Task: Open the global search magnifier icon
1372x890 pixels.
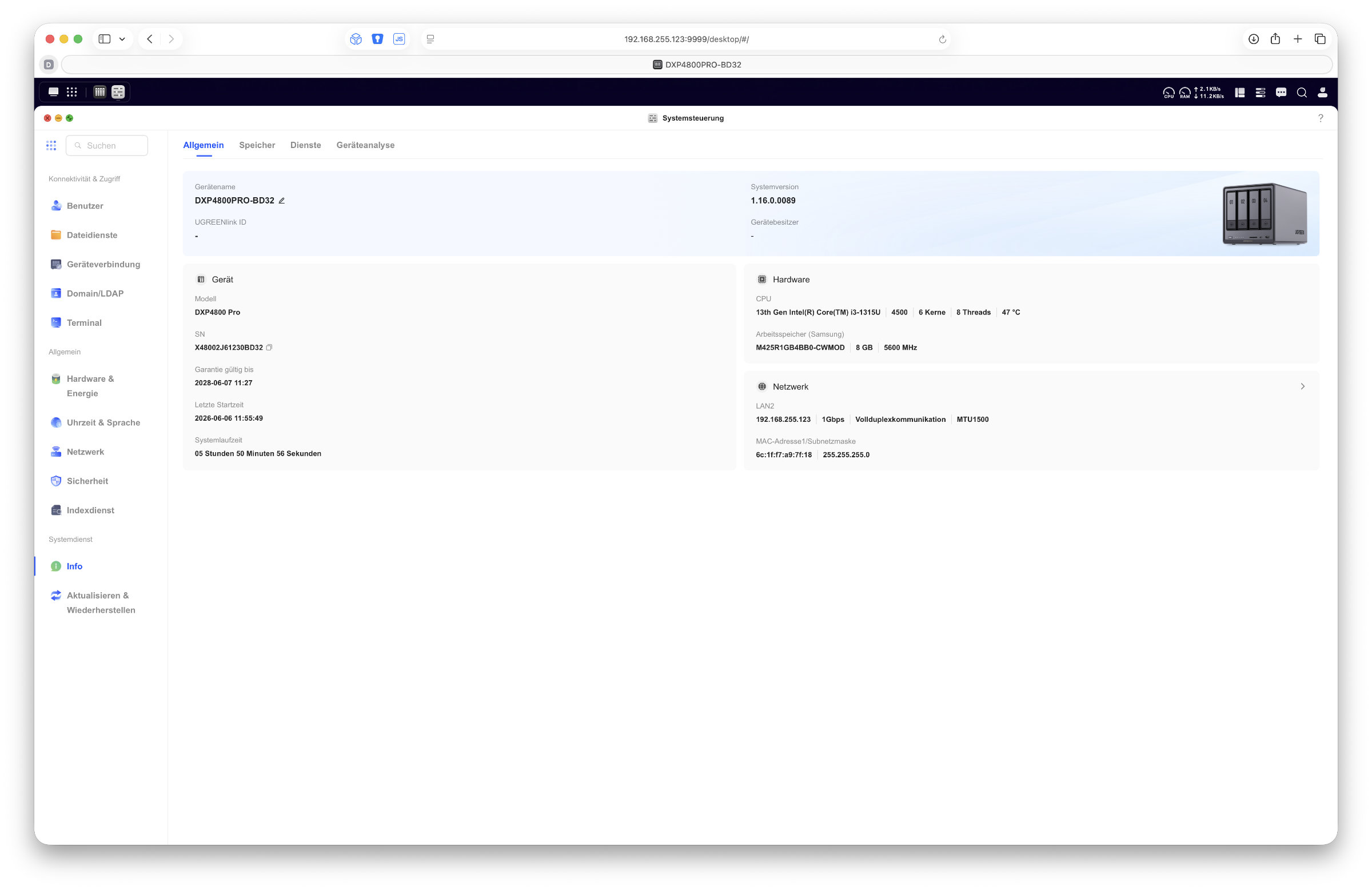Action: click(x=1302, y=92)
